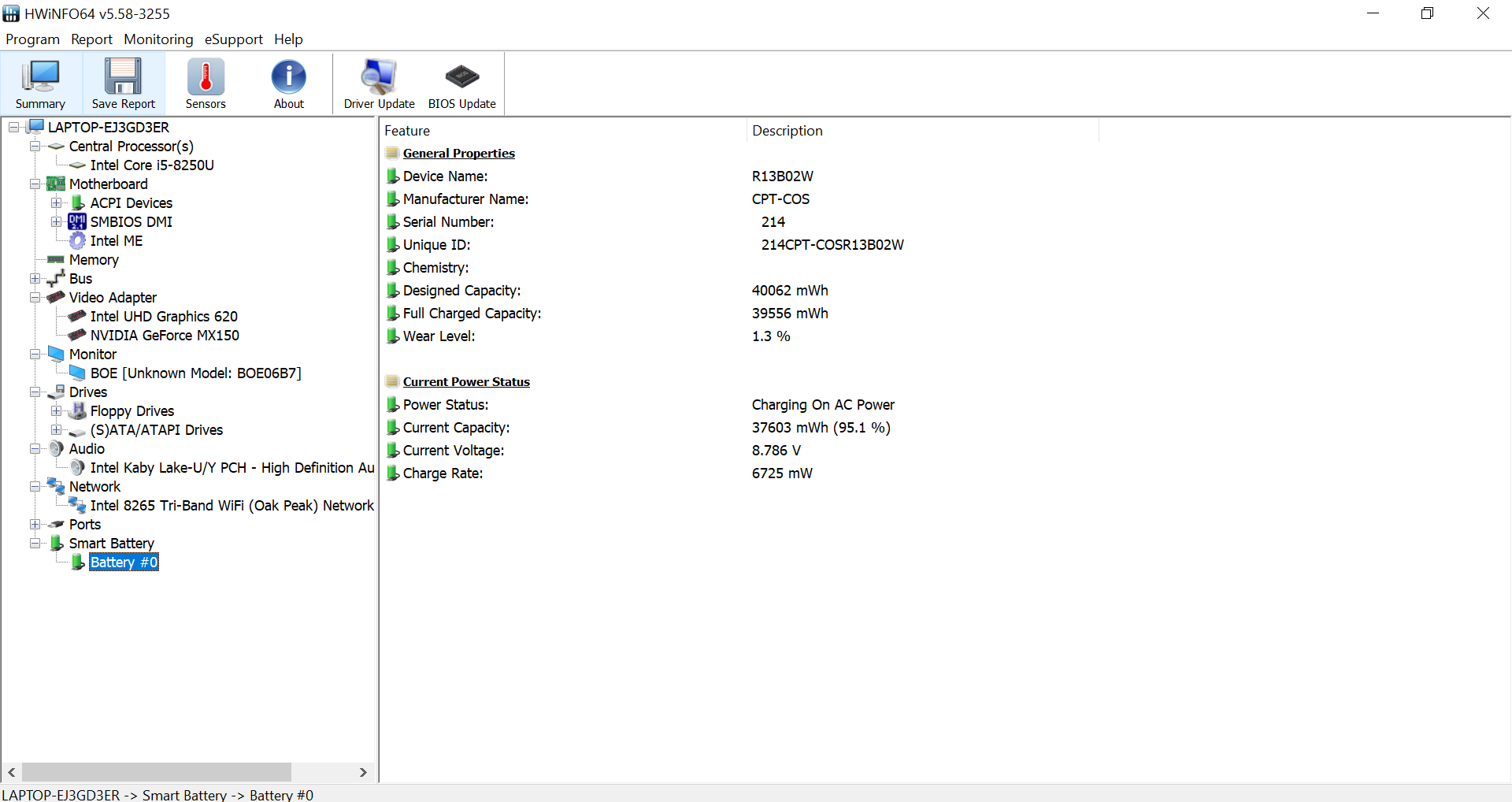The height and width of the screenshot is (802, 1512).
Task: Click the SMBIOS DMI icon
Action: coord(77,221)
